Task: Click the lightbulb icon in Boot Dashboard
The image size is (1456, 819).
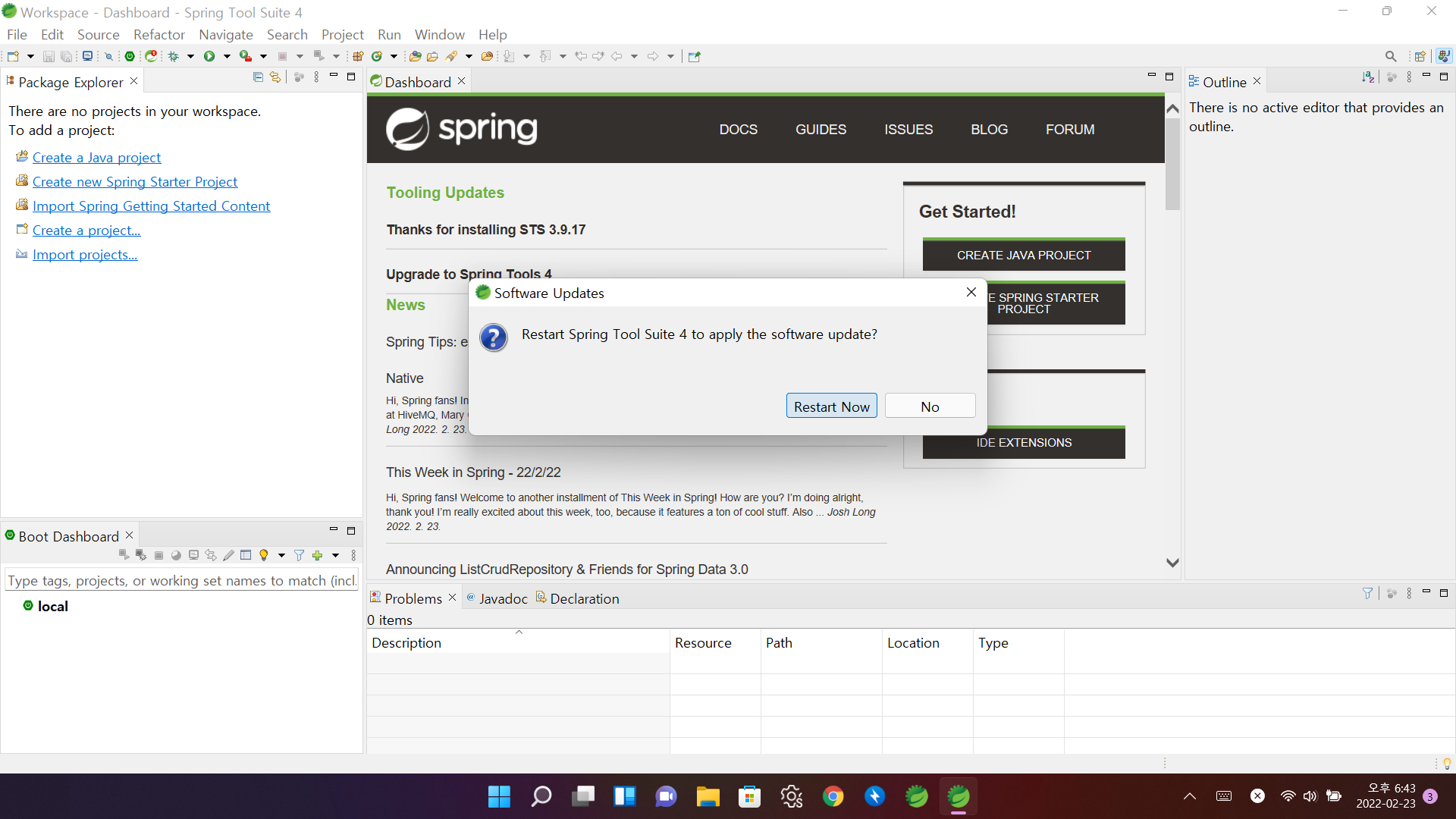Action: 264,555
